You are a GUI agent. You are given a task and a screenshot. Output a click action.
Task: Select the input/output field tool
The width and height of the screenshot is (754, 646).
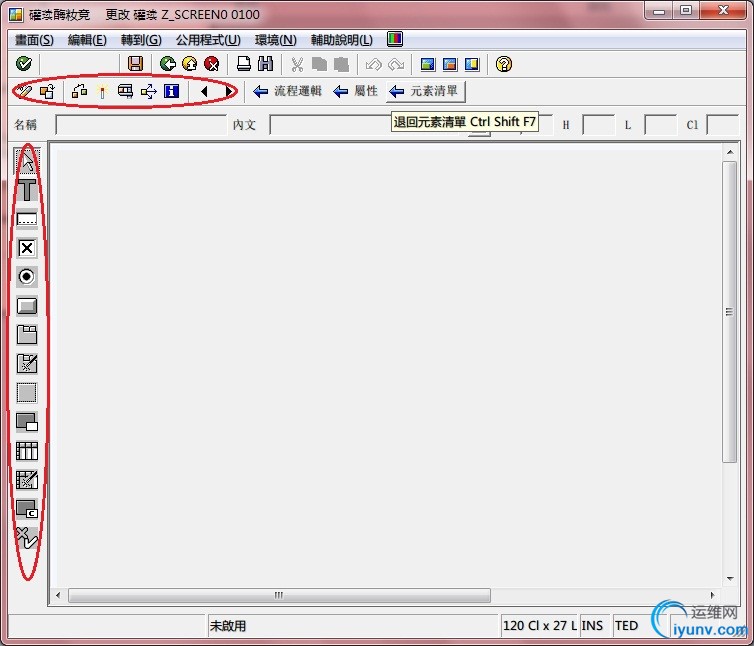pyautogui.click(x=26, y=219)
